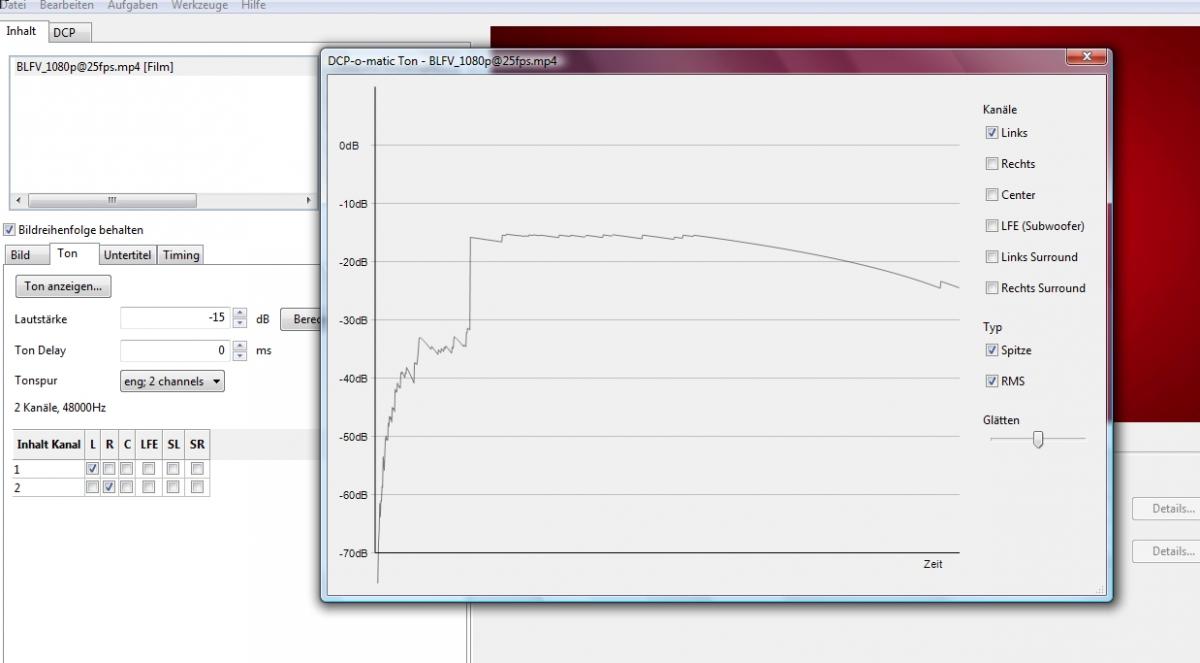This screenshot has height=663, width=1200.
Task: Enable LFE (Subwoofer) channel checkbox
Action: click(x=992, y=226)
